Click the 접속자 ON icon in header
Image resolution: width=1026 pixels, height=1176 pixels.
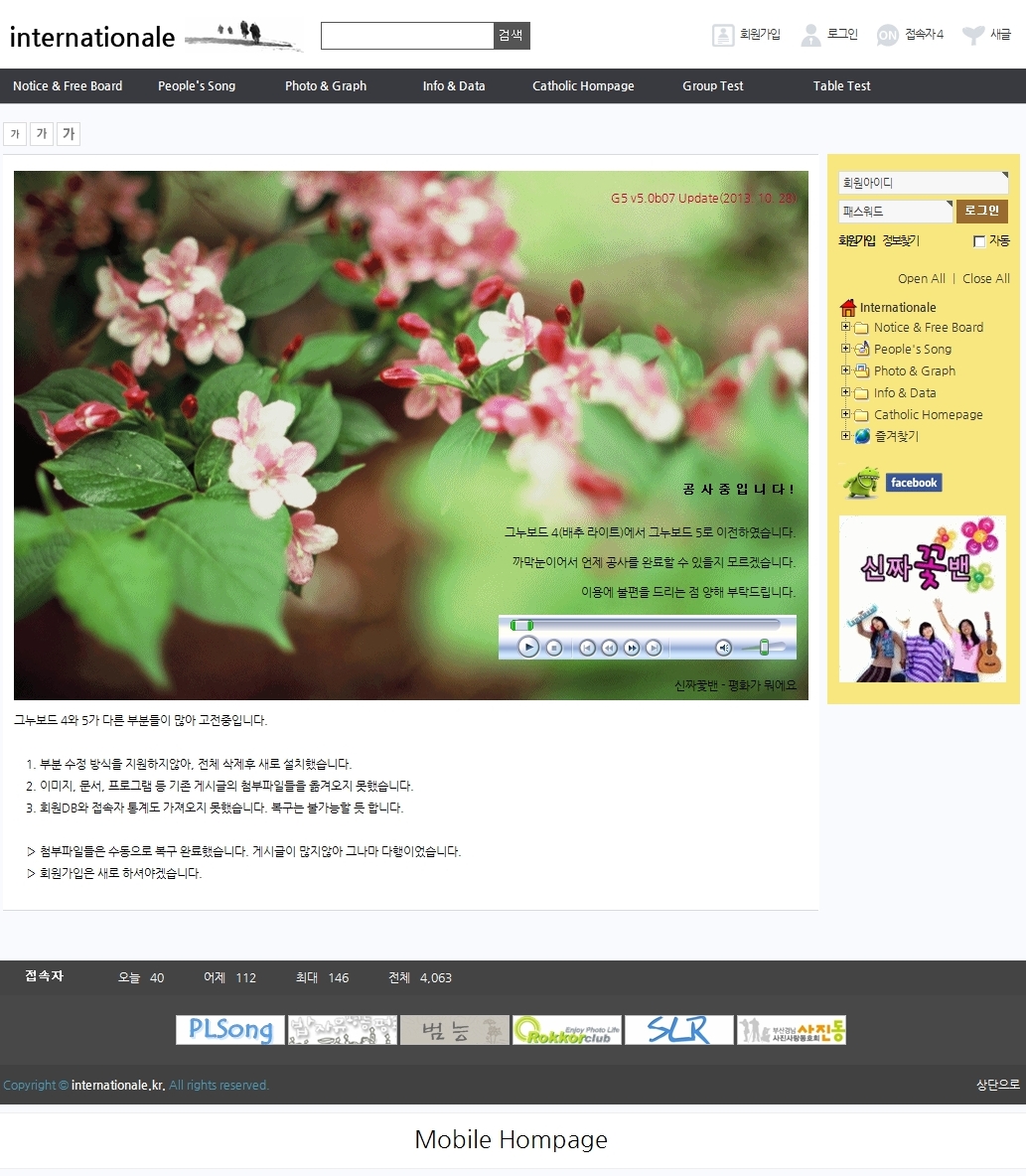(887, 35)
